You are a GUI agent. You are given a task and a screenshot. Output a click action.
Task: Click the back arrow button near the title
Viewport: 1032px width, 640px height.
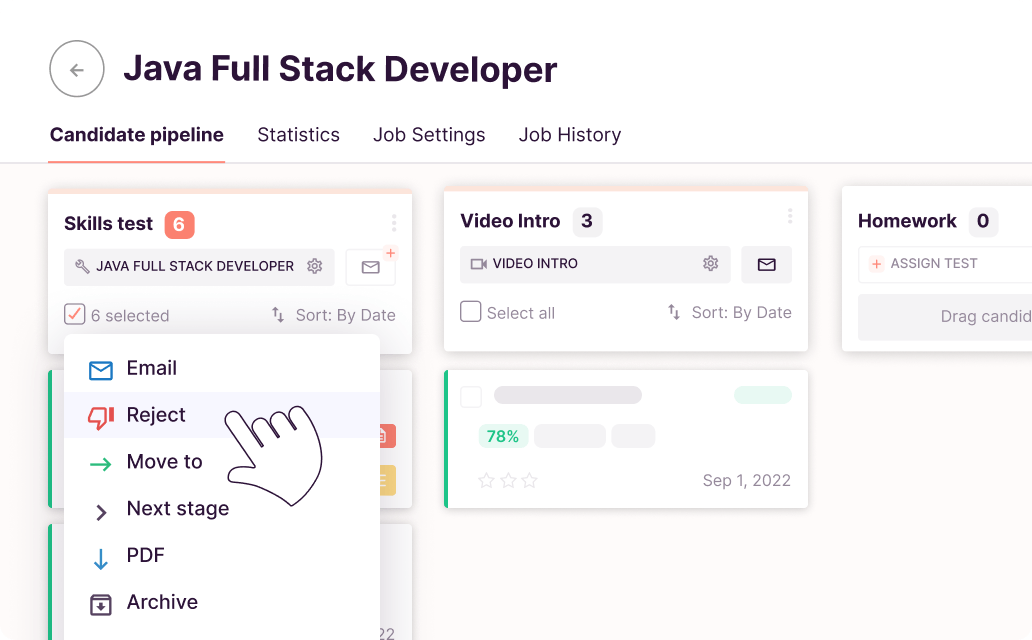pos(77,68)
